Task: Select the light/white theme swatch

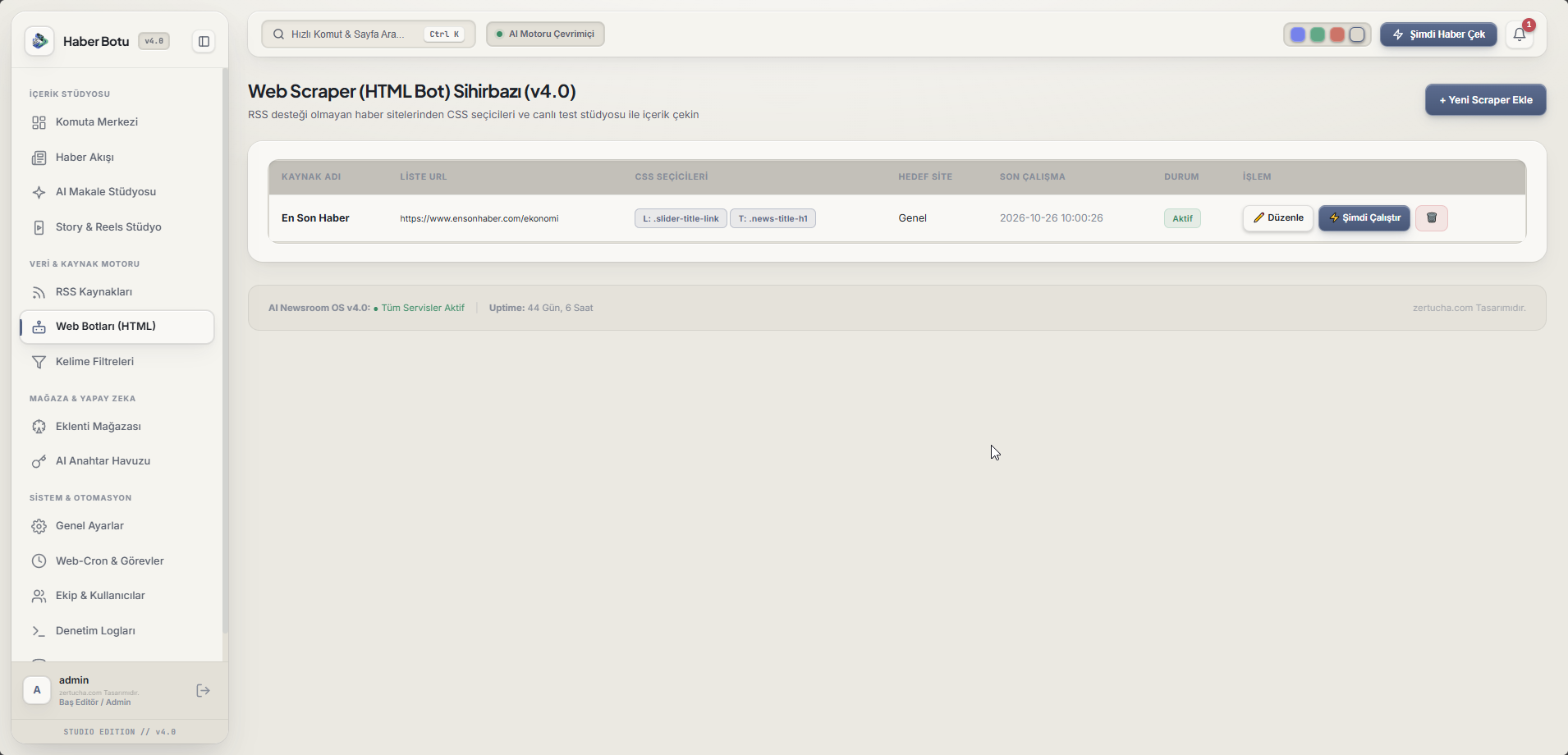Action: point(1357,34)
